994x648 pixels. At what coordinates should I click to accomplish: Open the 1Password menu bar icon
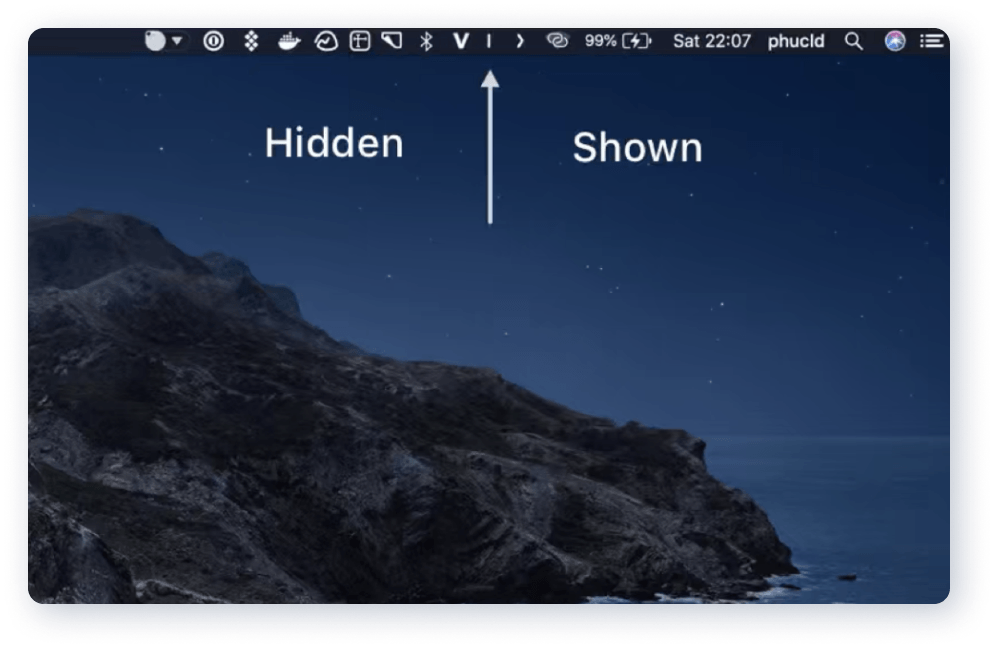pyautogui.click(x=214, y=41)
